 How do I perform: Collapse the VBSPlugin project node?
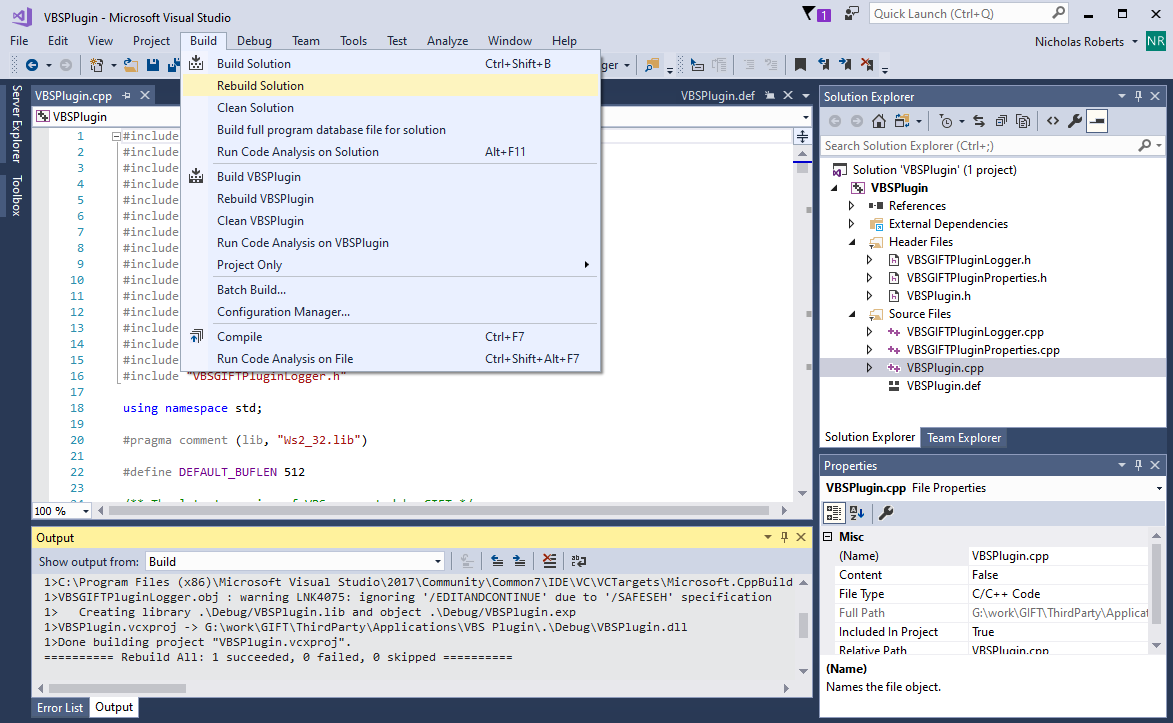pyautogui.click(x=834, y=188)
